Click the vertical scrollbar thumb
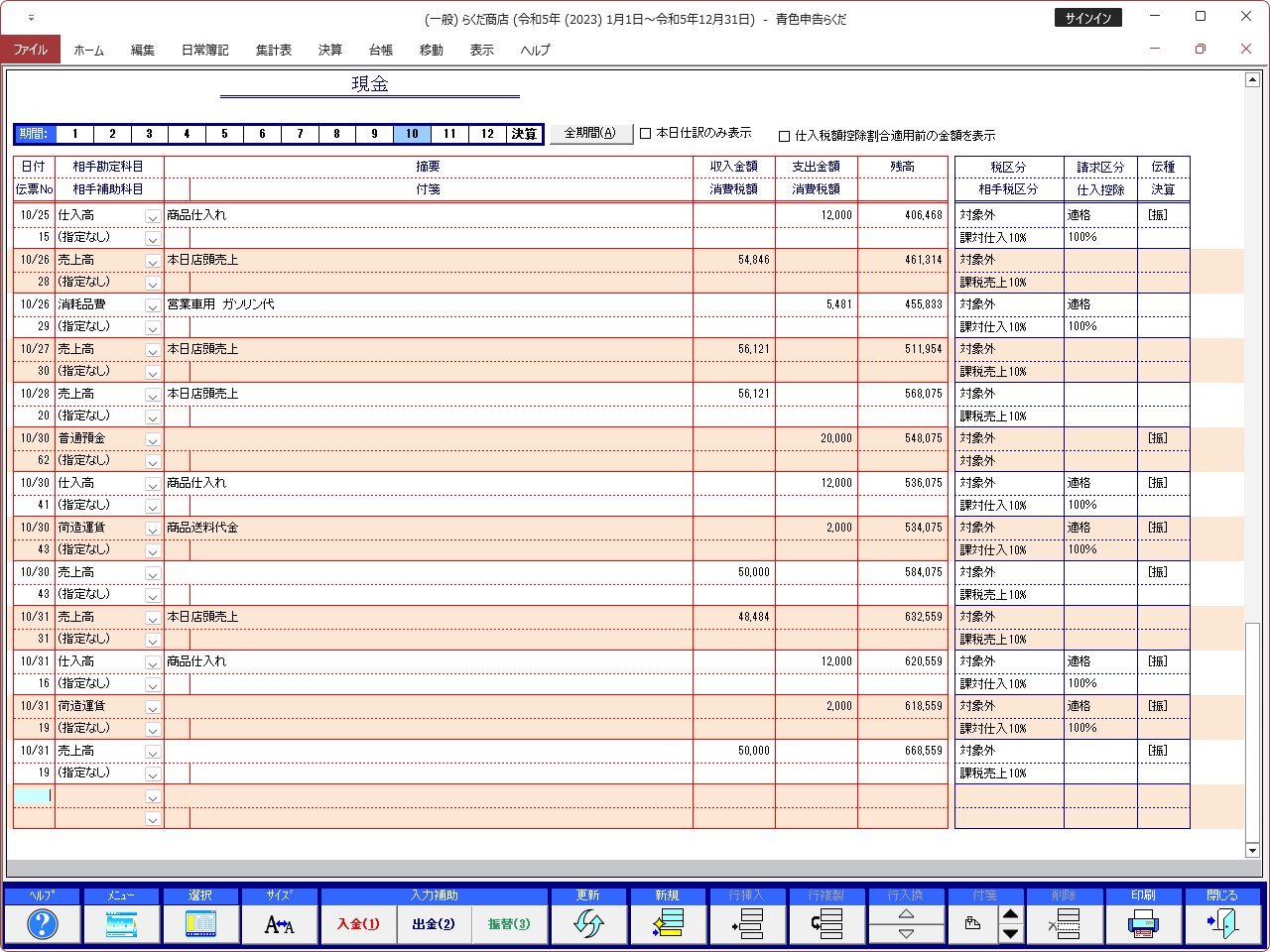The height and width of the screenshot is (952, 1270). tap(1252, 731)
